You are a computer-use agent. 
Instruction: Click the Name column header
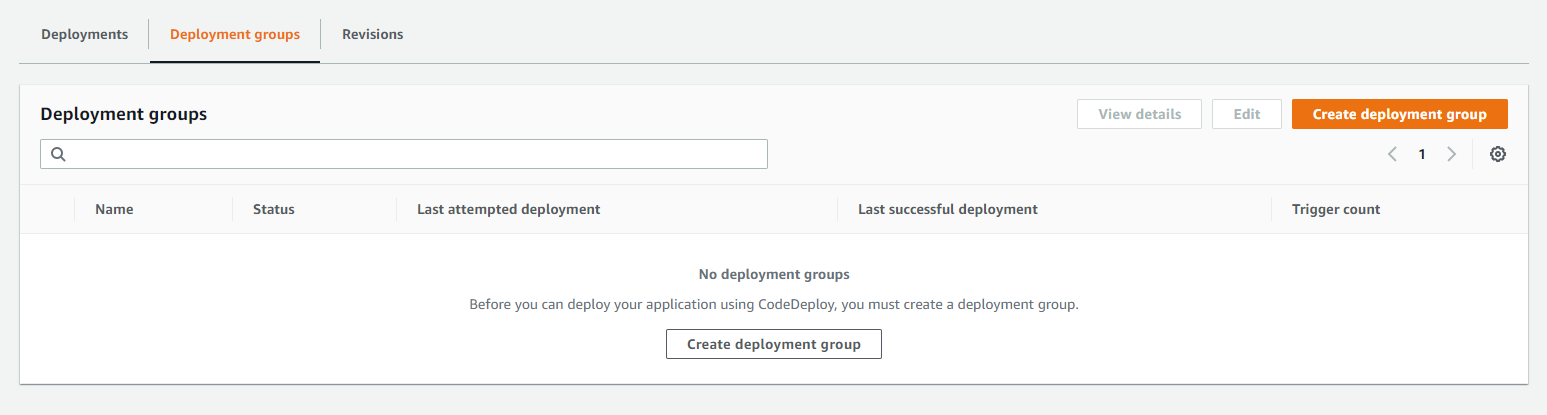pyautogui.click(x=114, y=209)
